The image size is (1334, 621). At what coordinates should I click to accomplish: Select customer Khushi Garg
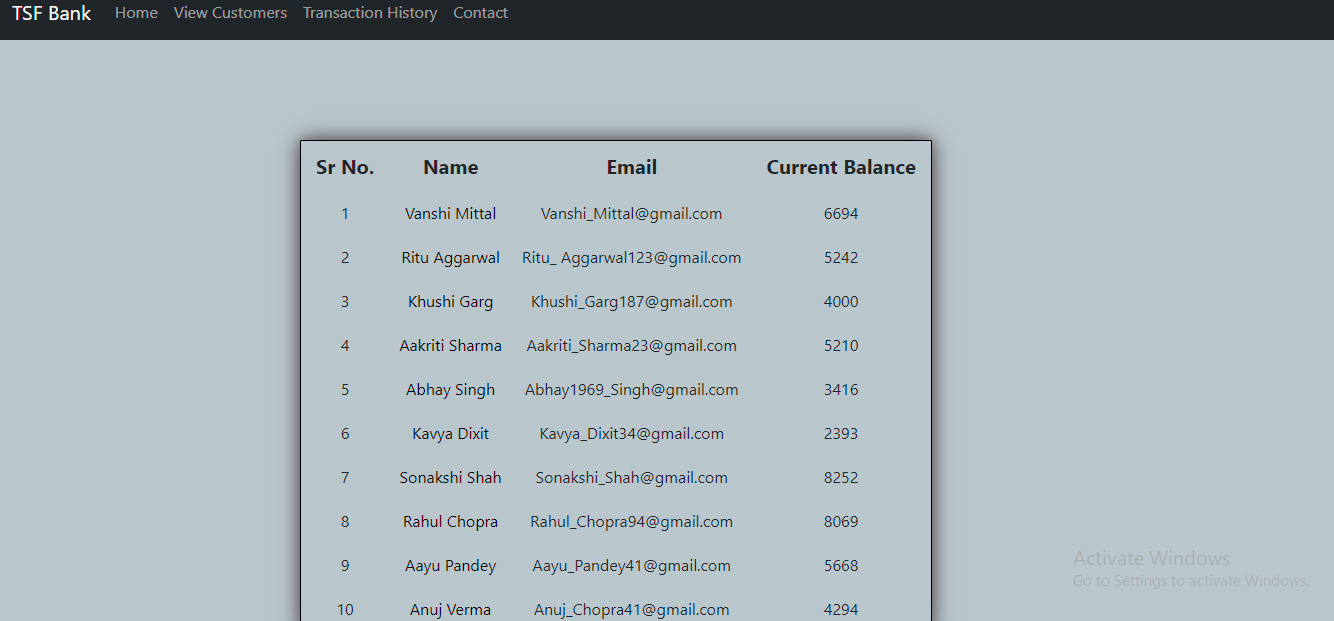(450, 301)
